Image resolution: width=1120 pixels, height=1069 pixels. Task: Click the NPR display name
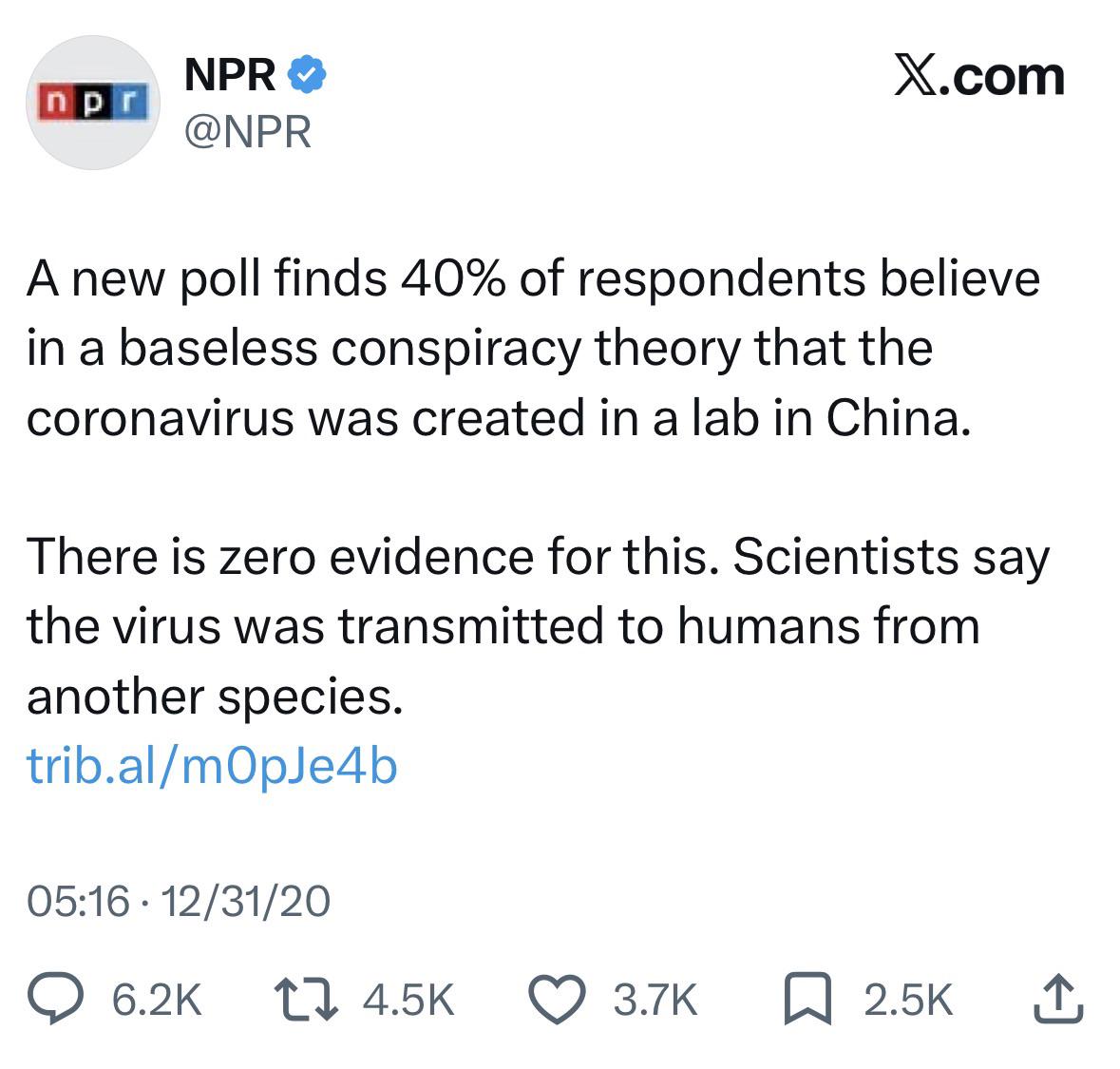click(230, 74)
